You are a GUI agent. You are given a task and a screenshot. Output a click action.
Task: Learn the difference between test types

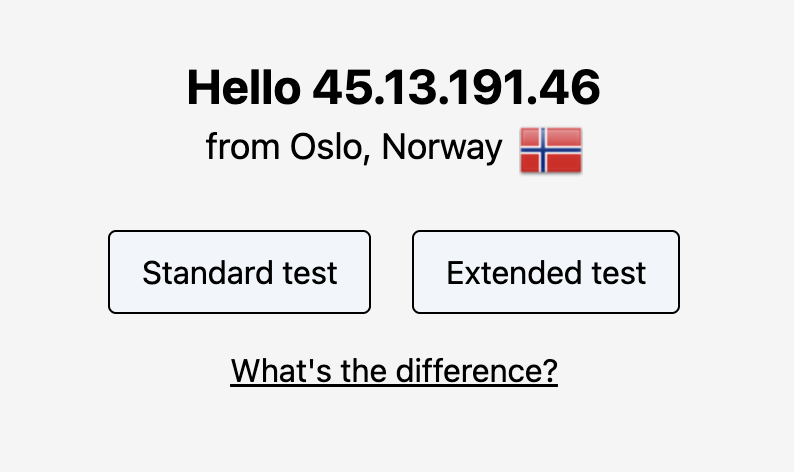(x=394, y=371)
